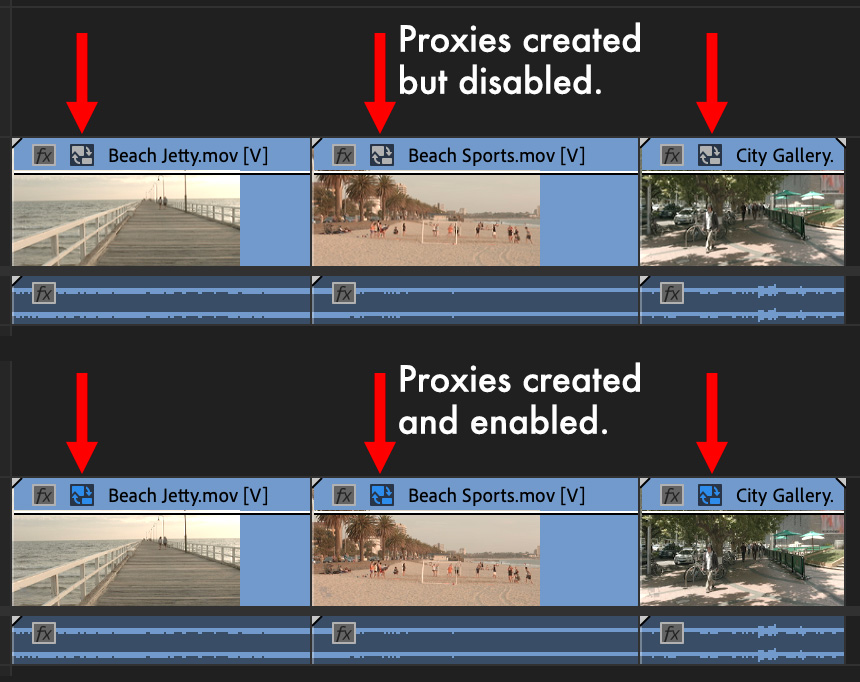Select lower Beach Sports.mov [V] clip name
Viewport: 860px width, 682px height.
[496, 496]
